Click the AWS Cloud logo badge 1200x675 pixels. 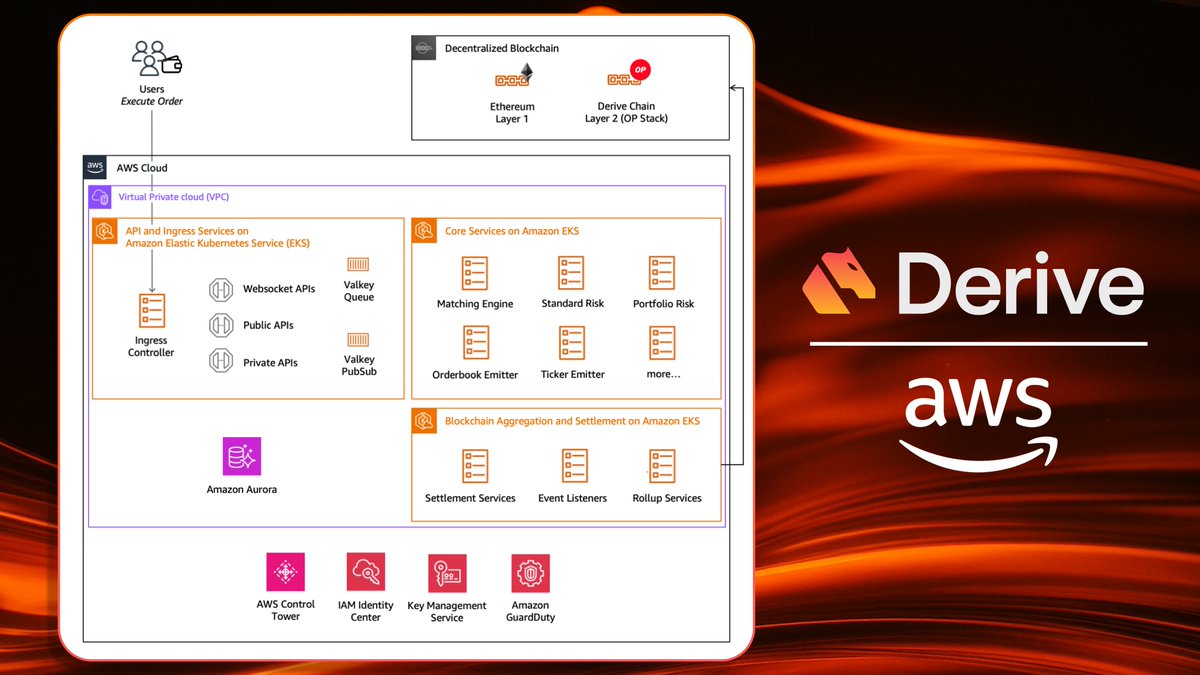coord(95,168)
